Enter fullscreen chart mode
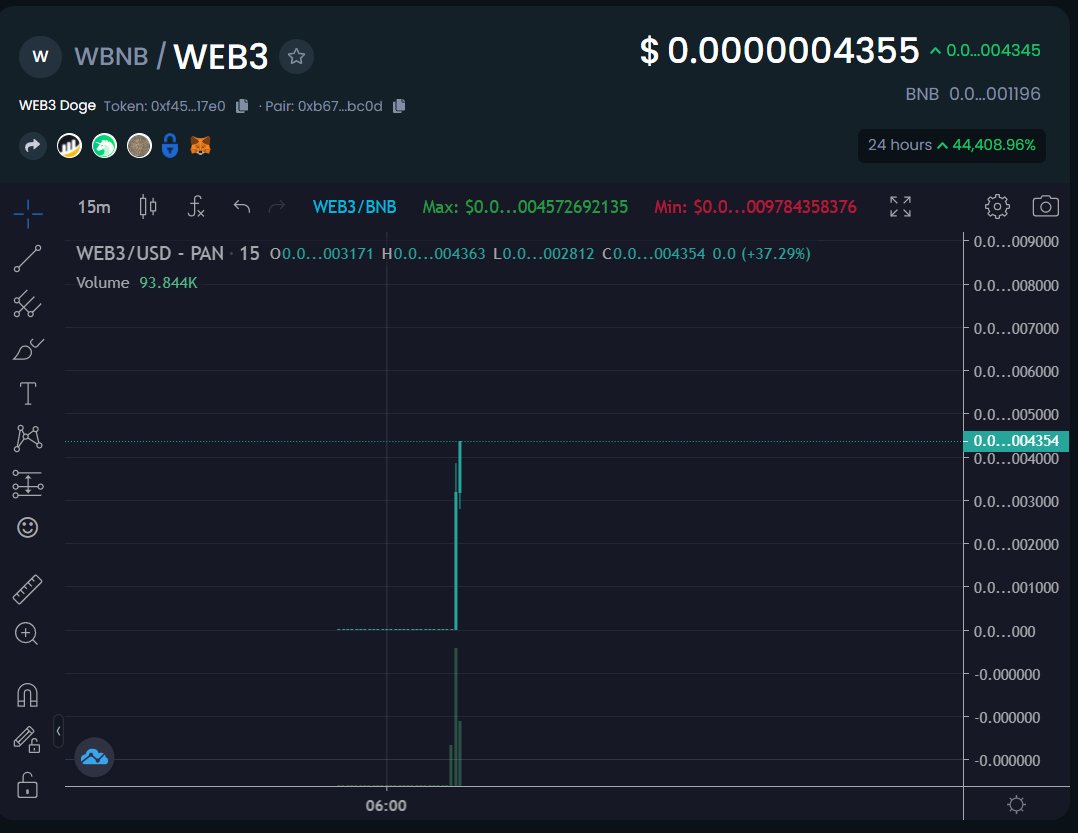 (900, 206)
